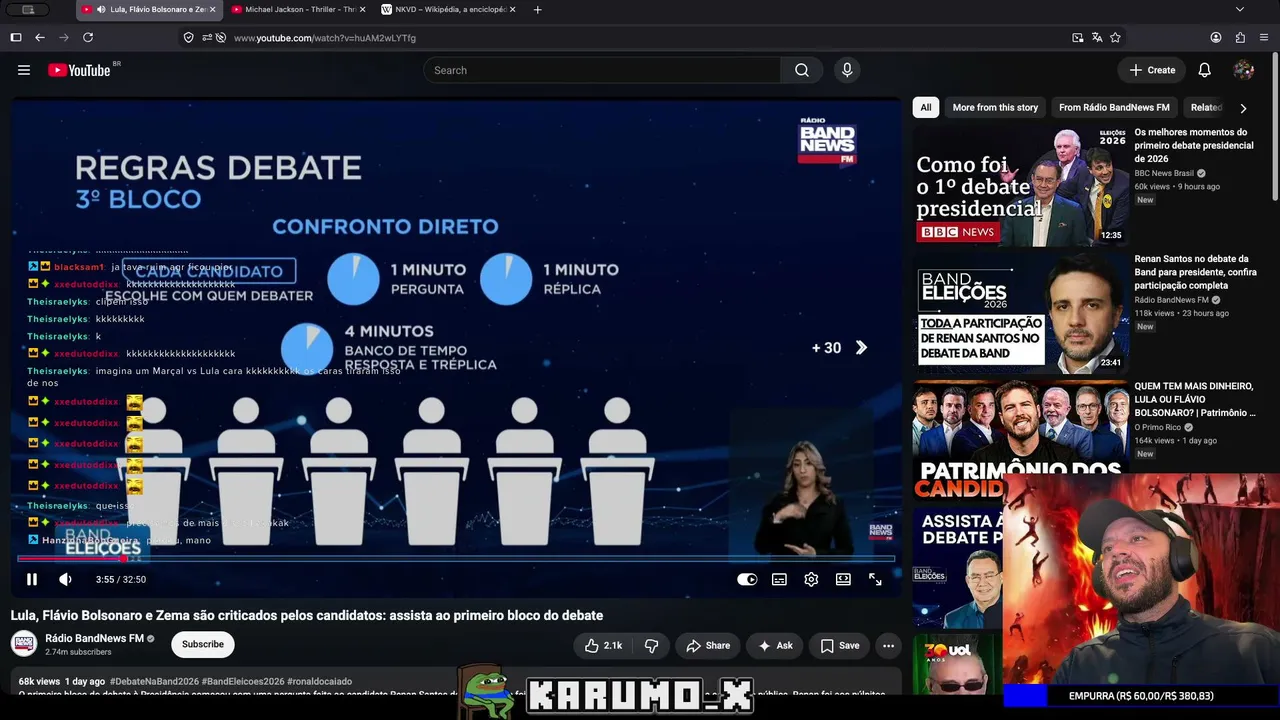
Task: Enter full screen video mode
Action: pos(875,579)
